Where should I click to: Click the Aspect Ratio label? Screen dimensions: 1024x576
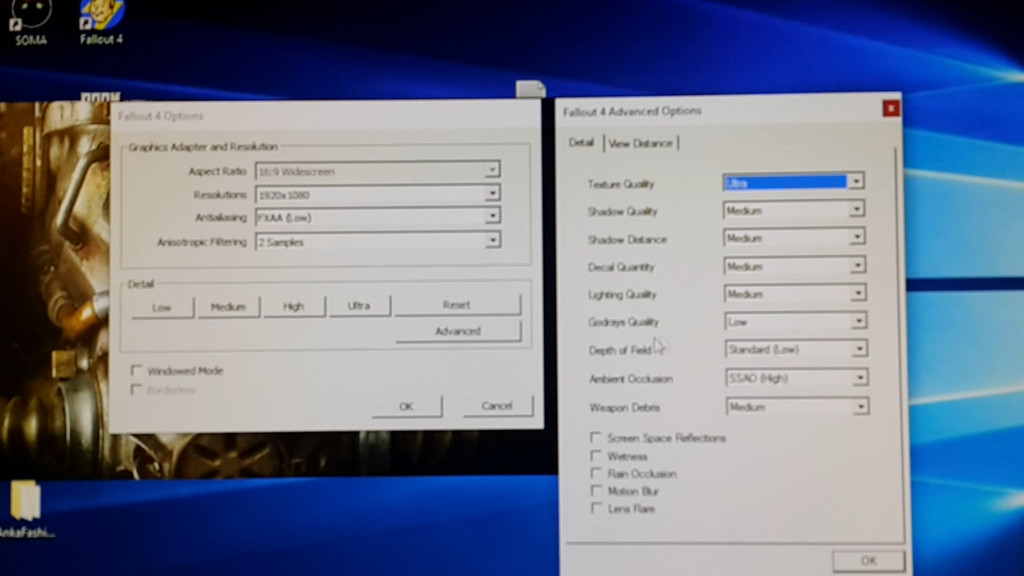(x=217, y=171)
